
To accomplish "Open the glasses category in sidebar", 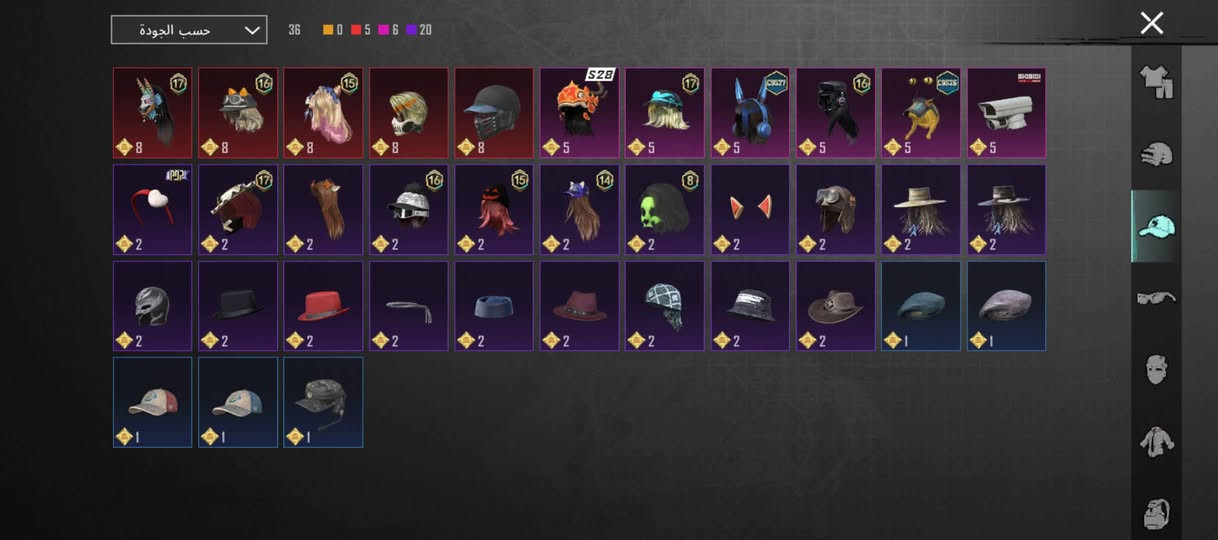I will click(x=1156, y=297).
